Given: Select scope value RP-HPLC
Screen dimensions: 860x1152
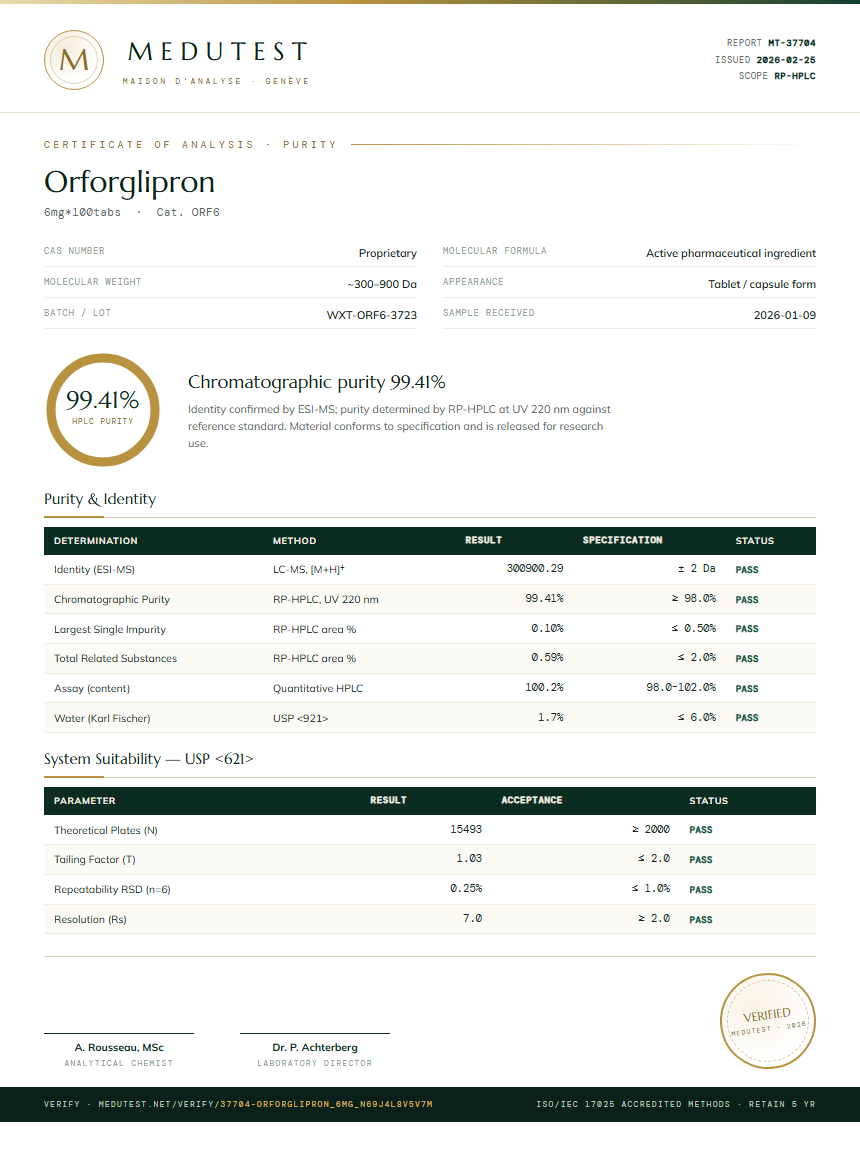Looking at the screenshot, I should tap(795, 76).
